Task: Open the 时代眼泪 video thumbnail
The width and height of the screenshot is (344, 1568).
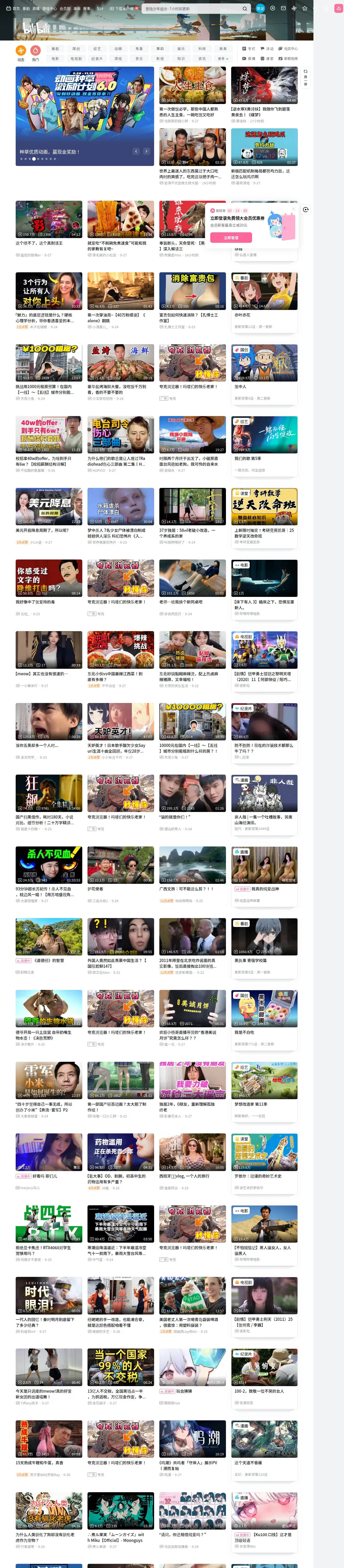Action: [49, 1296]
